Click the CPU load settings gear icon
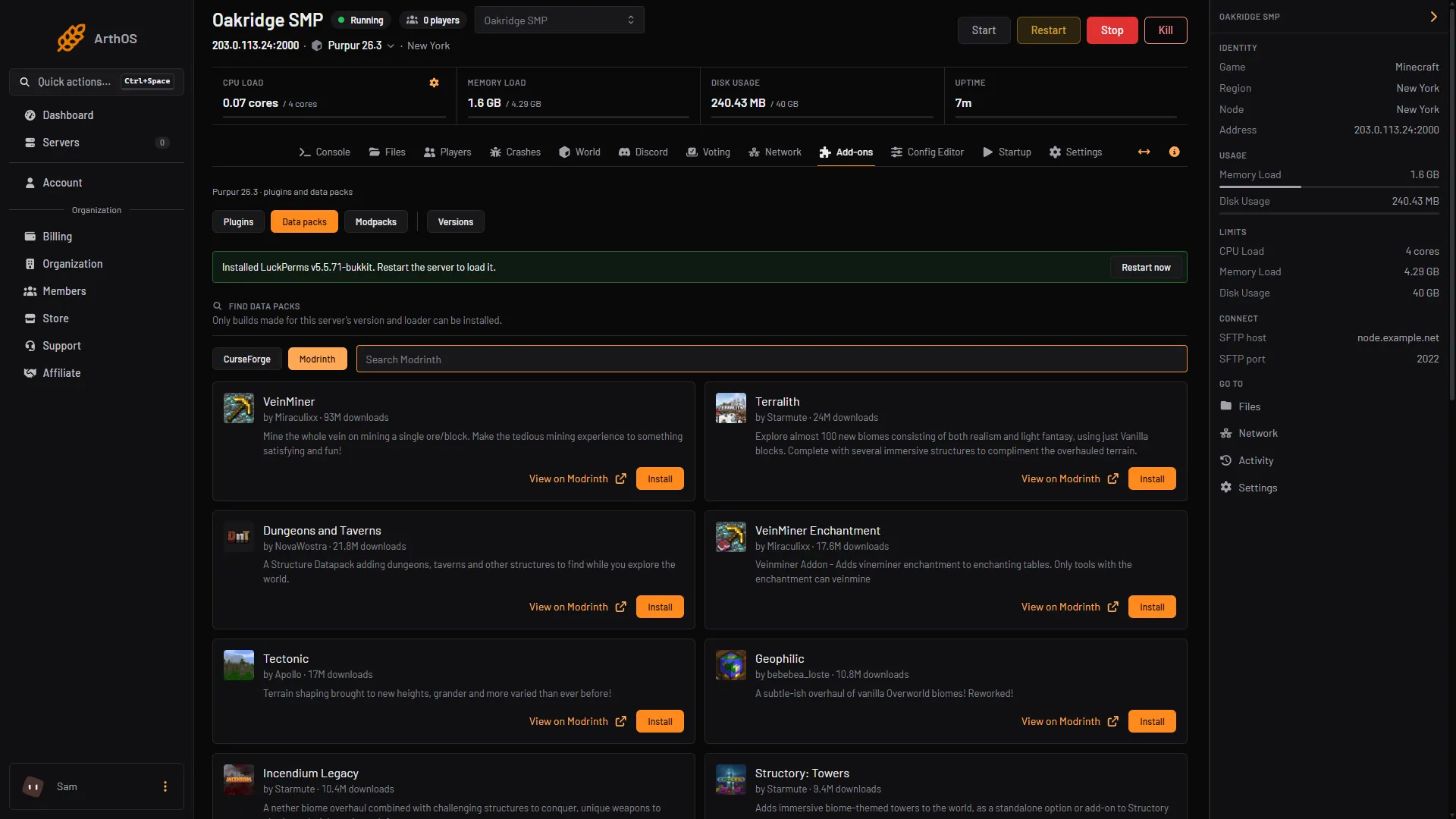Screen dimensions: 1456x819 435,83
